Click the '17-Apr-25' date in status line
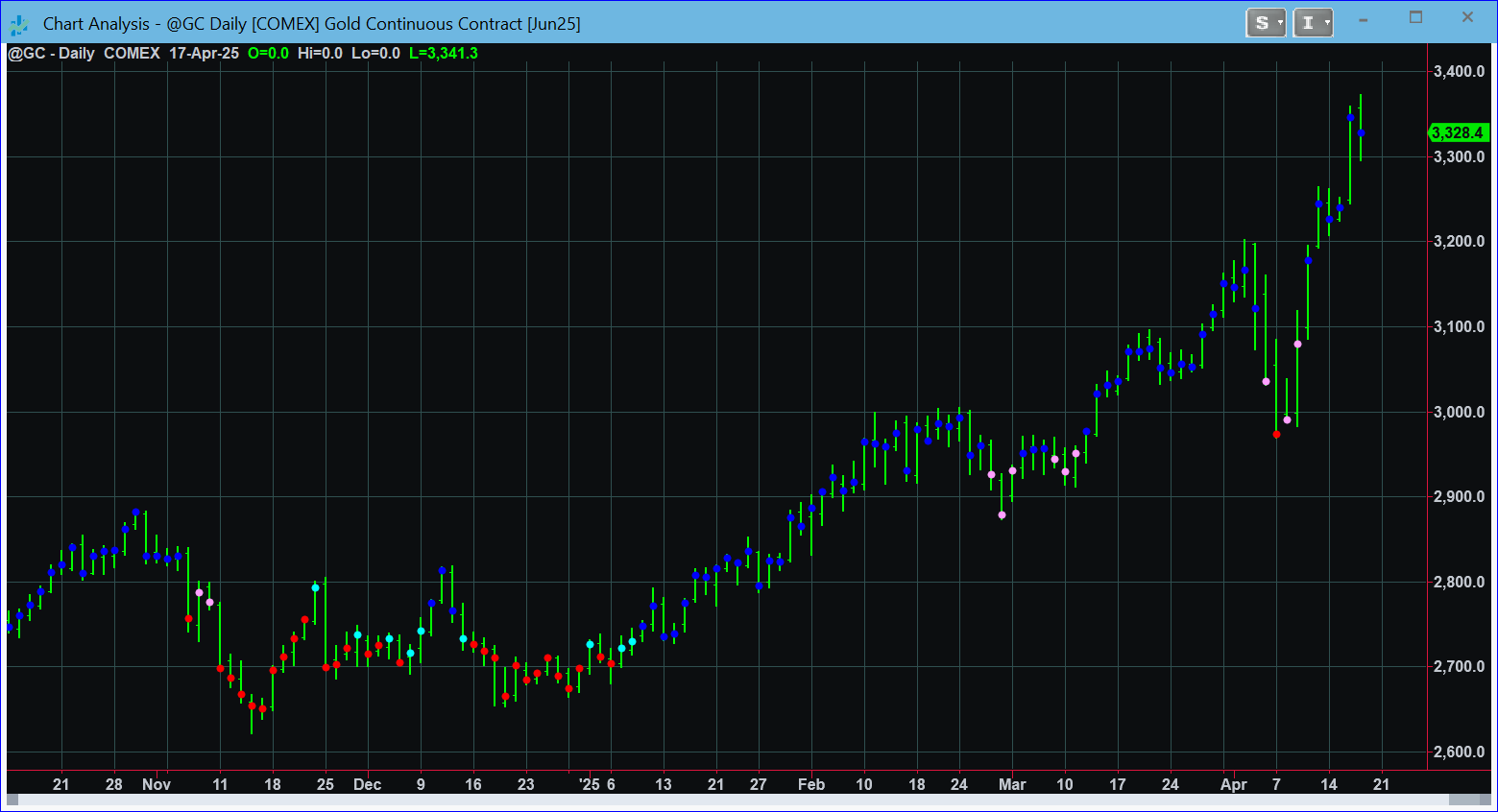This screenshot has width=1498, height=812. 204,54
